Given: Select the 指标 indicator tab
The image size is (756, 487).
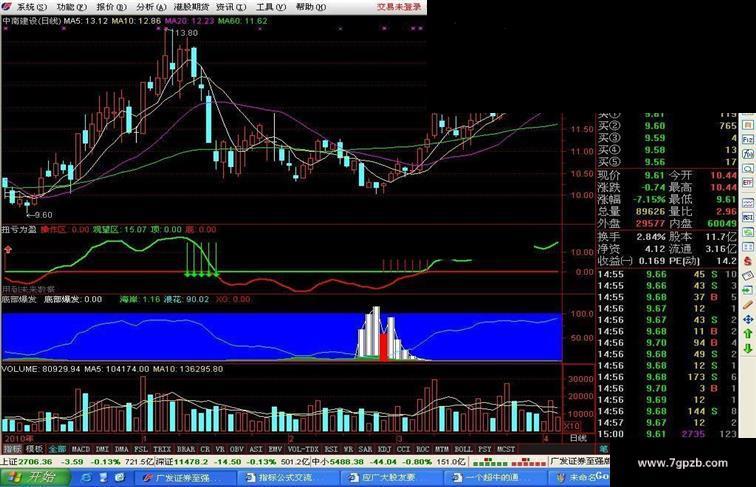Looking at the screenshot, I should click(x=12, y=449).
